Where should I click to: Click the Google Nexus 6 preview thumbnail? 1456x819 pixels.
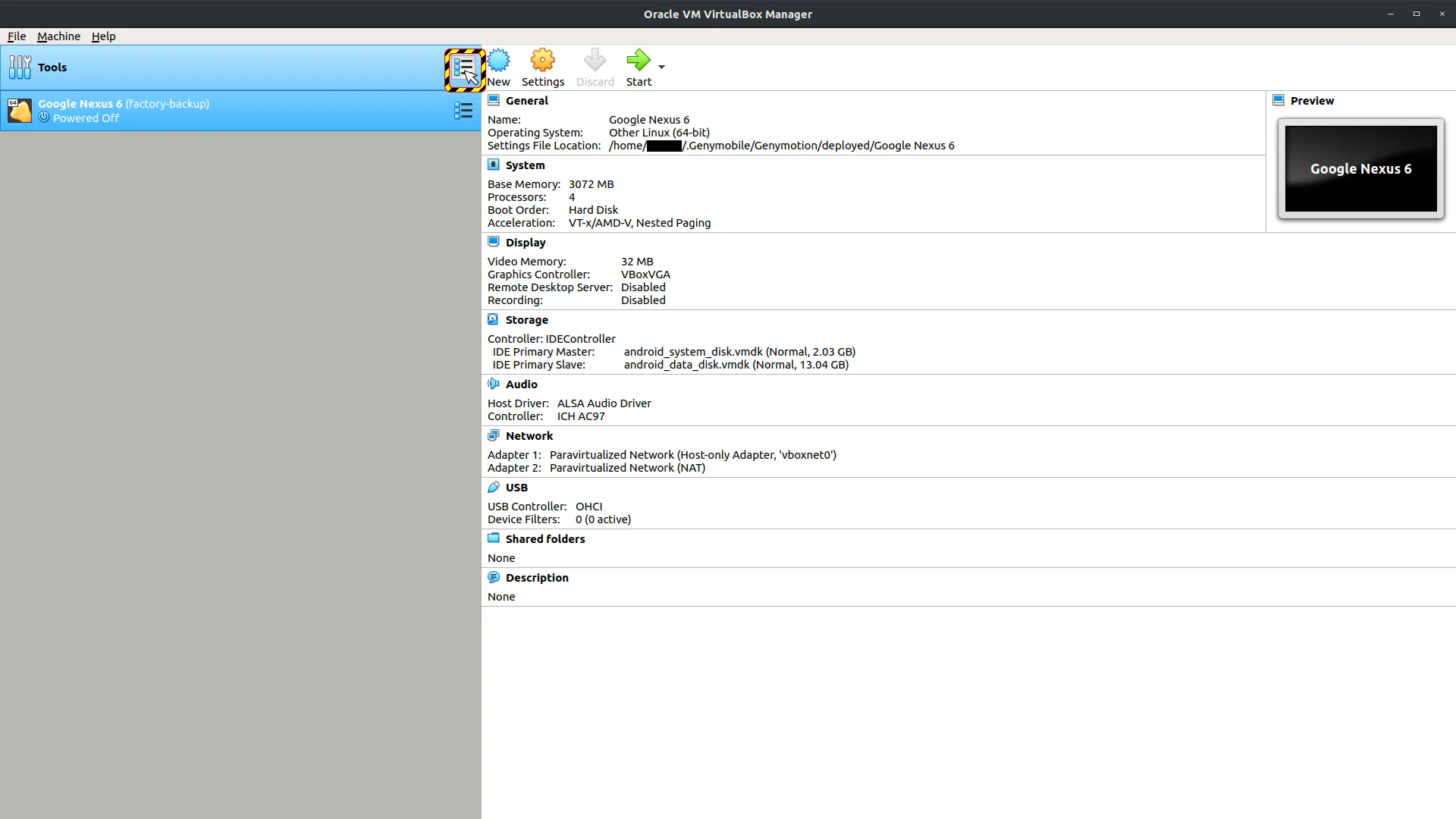tap(1360, 168)
